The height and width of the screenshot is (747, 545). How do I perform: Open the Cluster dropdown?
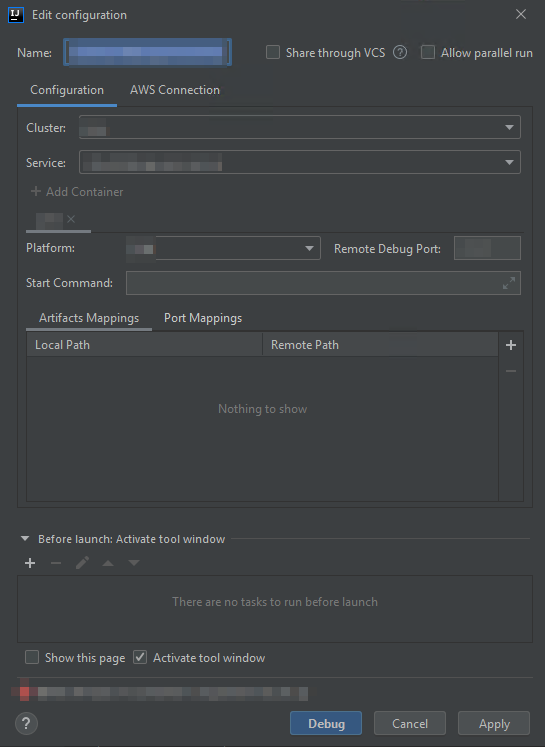300,127
